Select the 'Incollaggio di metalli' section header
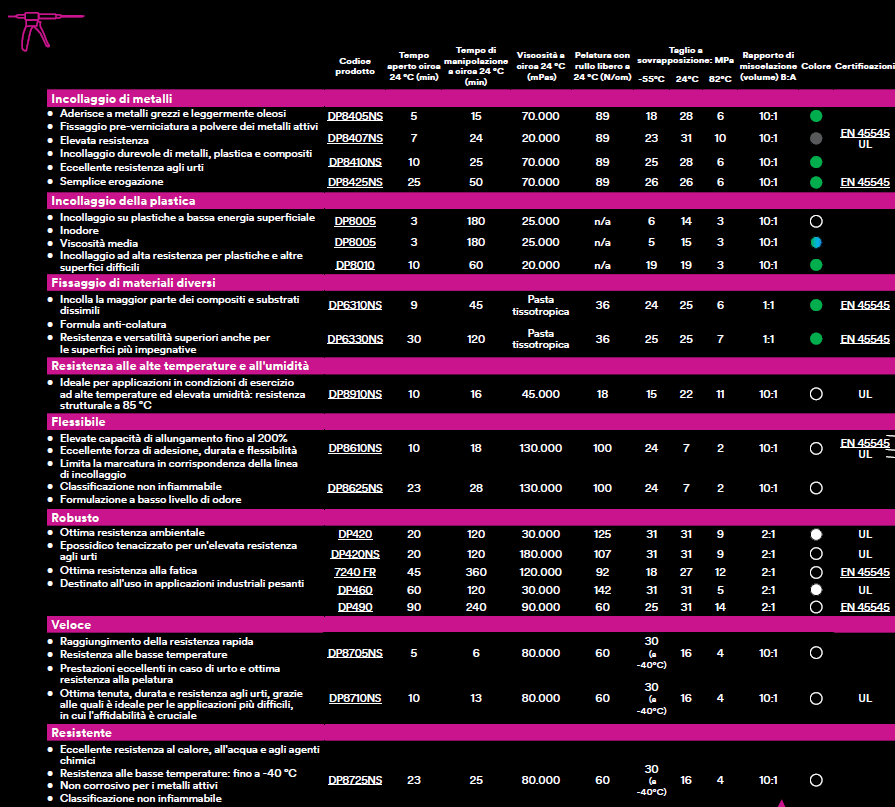This screenshot has height=807, width=895. tap(112, 99)
